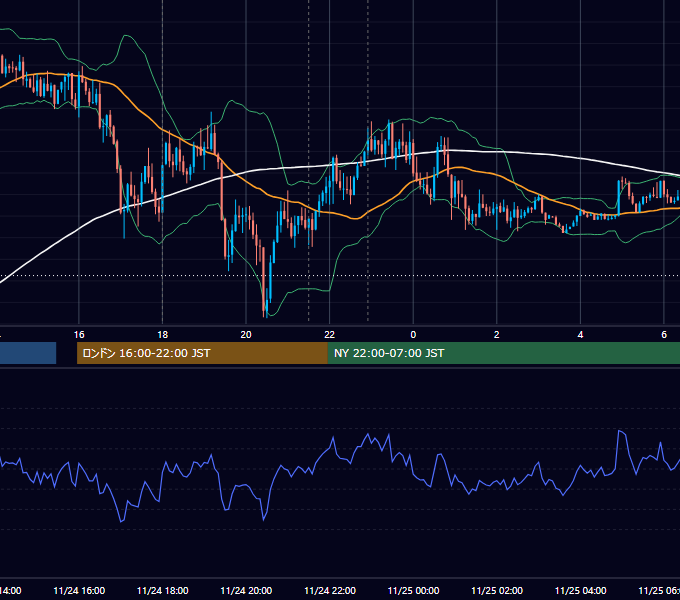Click the 11/24 18:00 date label

click(163, 590)
